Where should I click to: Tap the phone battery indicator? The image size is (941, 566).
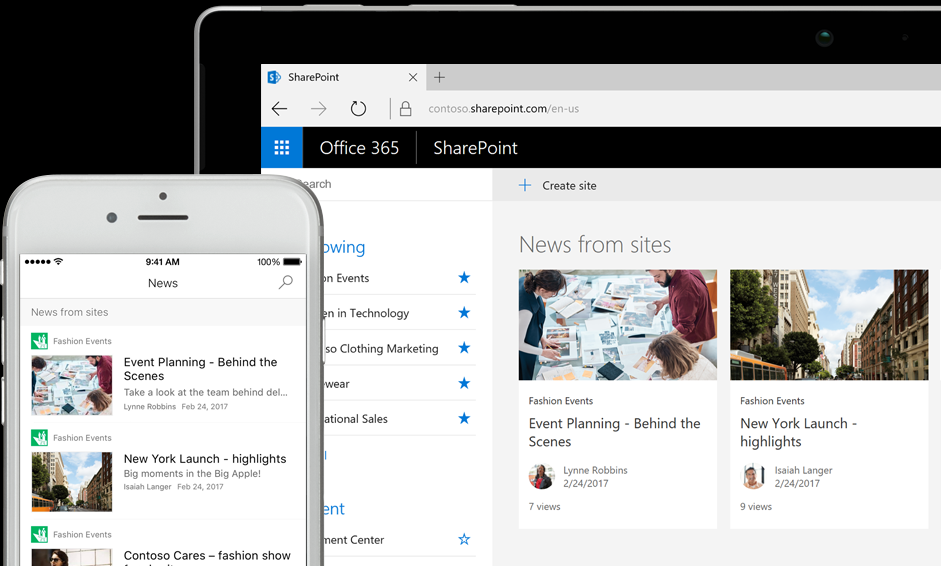(x=292, y=262)
